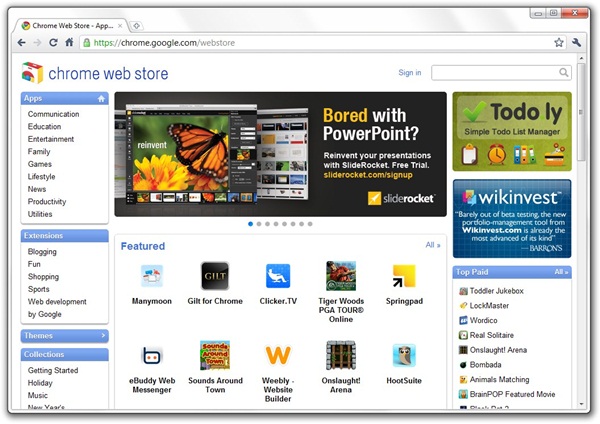Click the Sign in link
The height and width of the screenshot is (424, 600).
[x=409, y=72]
